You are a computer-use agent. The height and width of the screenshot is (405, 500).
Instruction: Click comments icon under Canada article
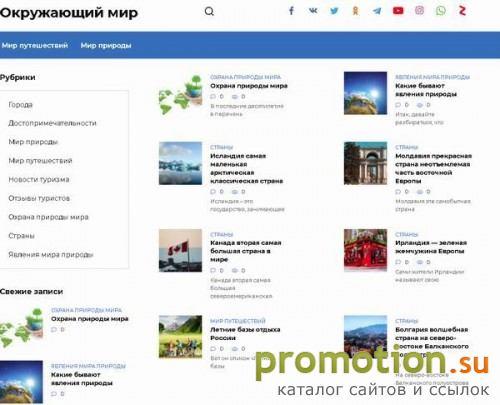[x=213, y=270]
